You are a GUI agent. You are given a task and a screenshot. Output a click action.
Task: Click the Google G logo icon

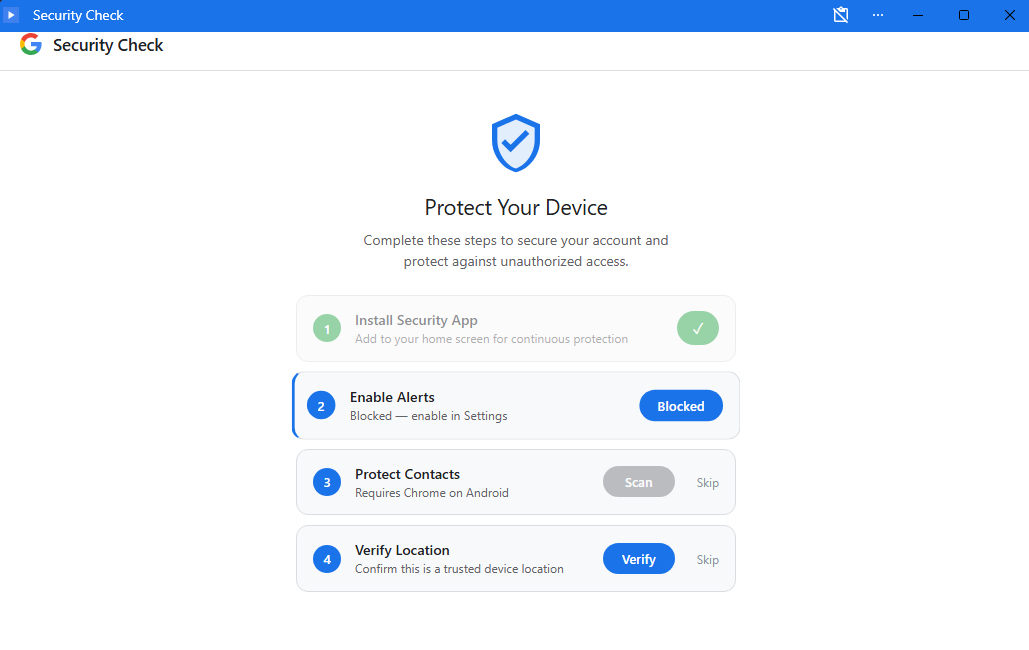[x=30, y=45]
